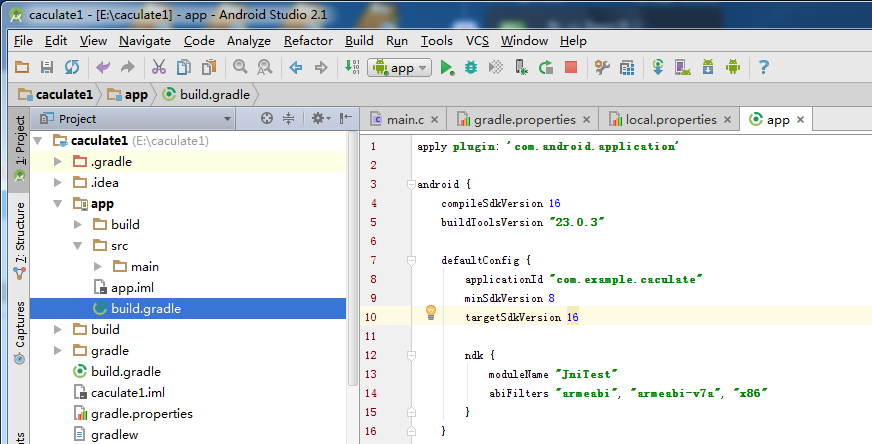Collapse the app module folder
Screen dimensions: 872x444
click(x=58, y=204)
